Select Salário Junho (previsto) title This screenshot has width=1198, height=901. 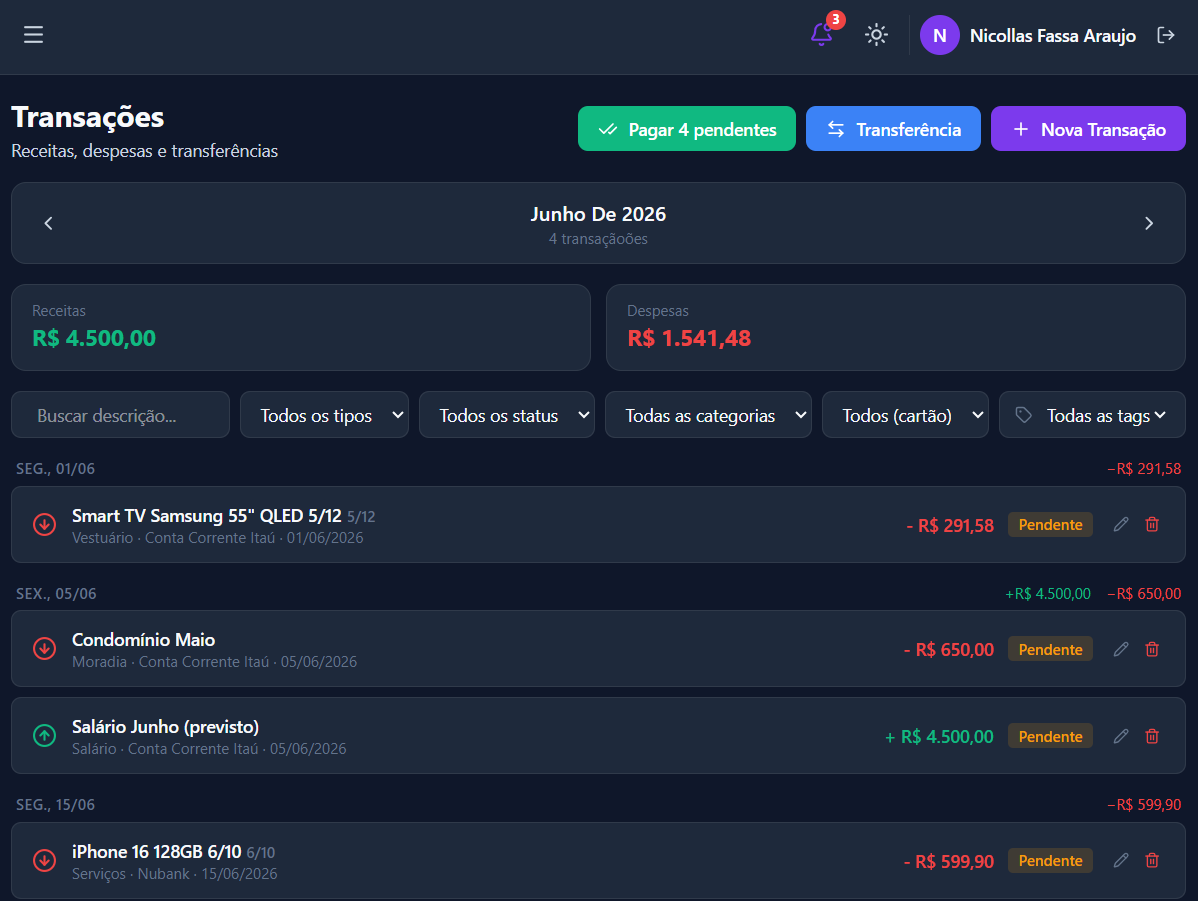(165, 727)
